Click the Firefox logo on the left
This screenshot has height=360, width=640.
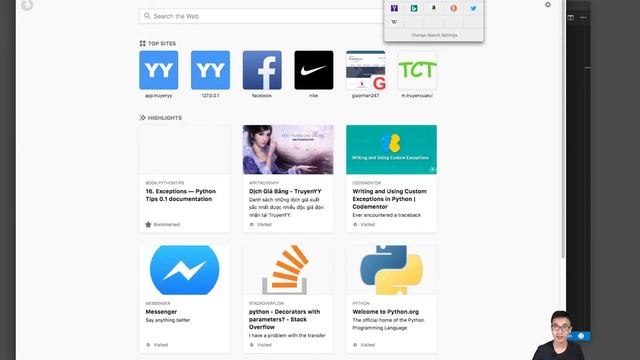click(x=27, y=5)
